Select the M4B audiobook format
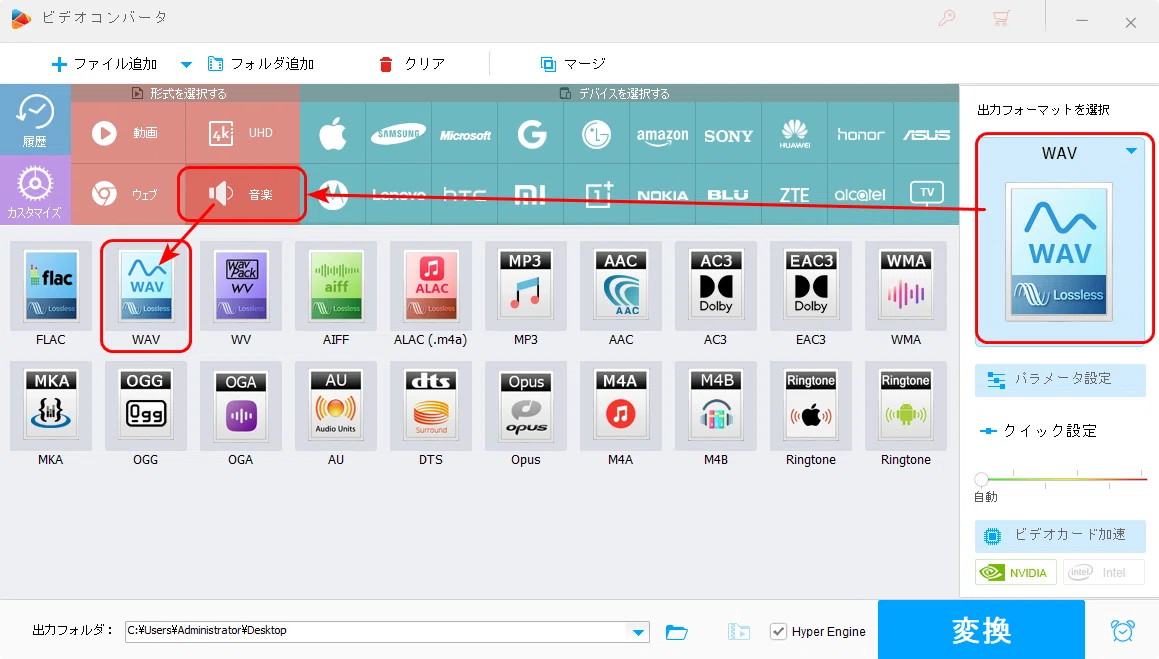 [716, 406]
